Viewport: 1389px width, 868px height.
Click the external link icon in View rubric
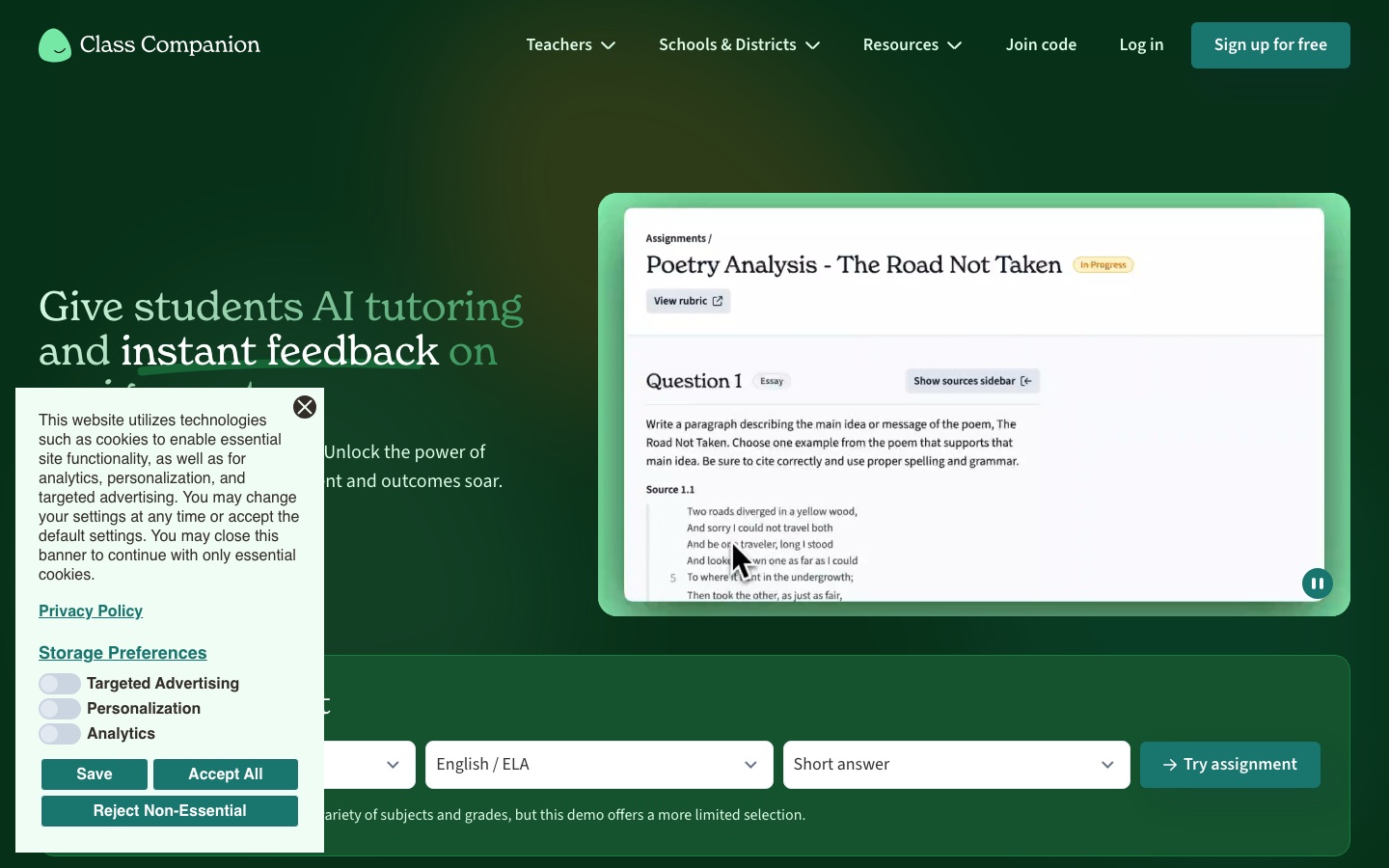718,301
